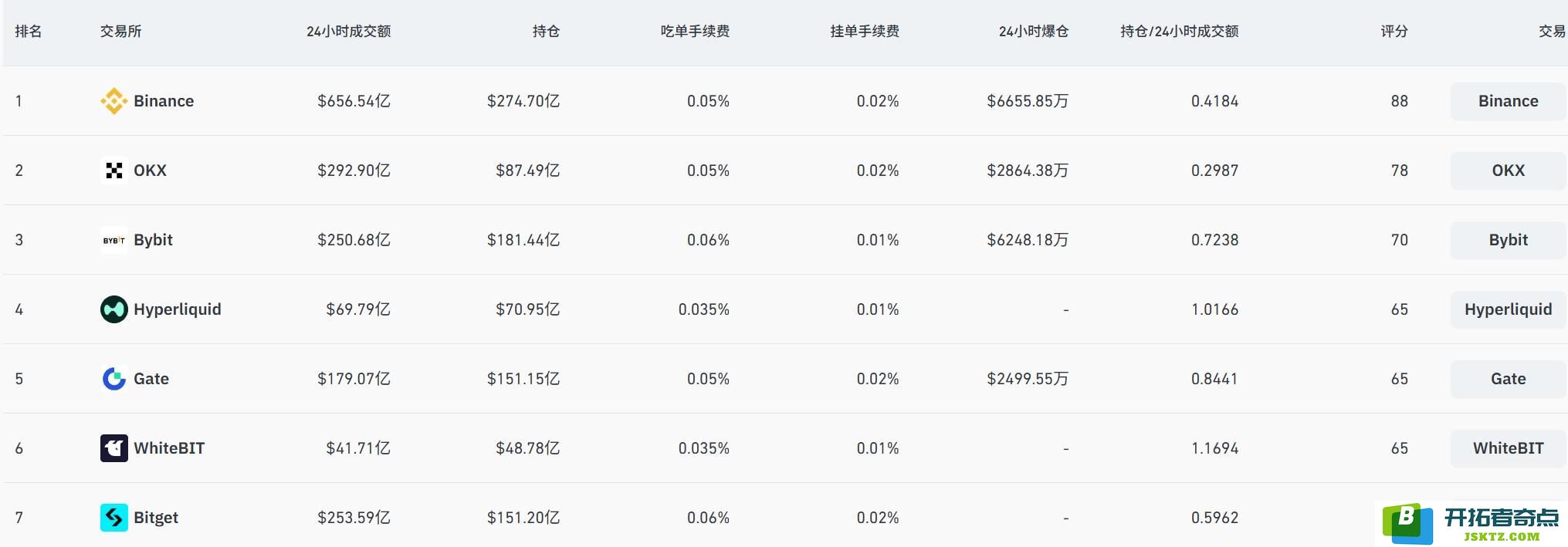Sort by 持仓/24小时成交额 column header

[1180, 32]
